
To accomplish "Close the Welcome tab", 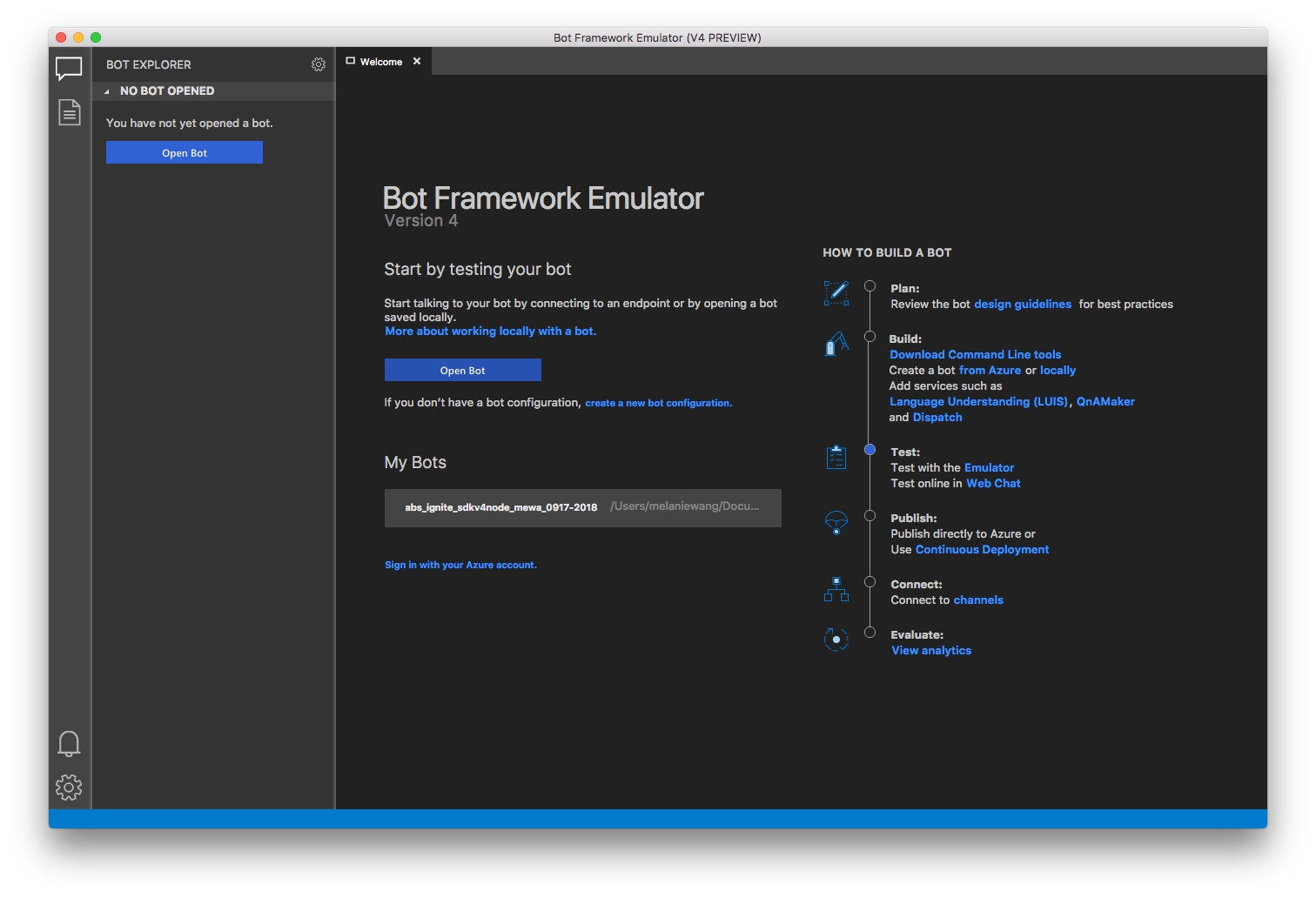I will pos(416,61).
